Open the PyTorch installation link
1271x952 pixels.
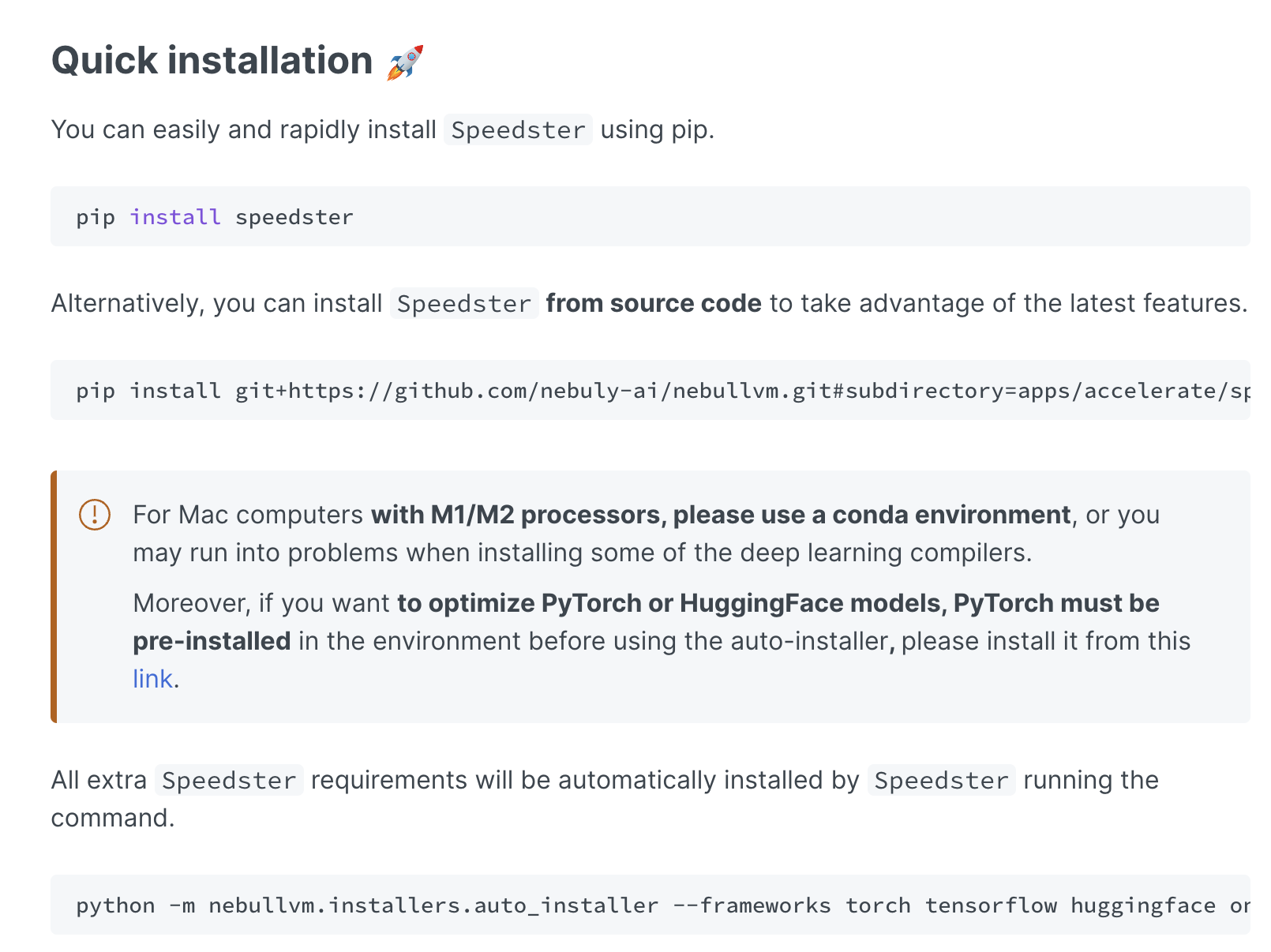[x=150, y=678]
